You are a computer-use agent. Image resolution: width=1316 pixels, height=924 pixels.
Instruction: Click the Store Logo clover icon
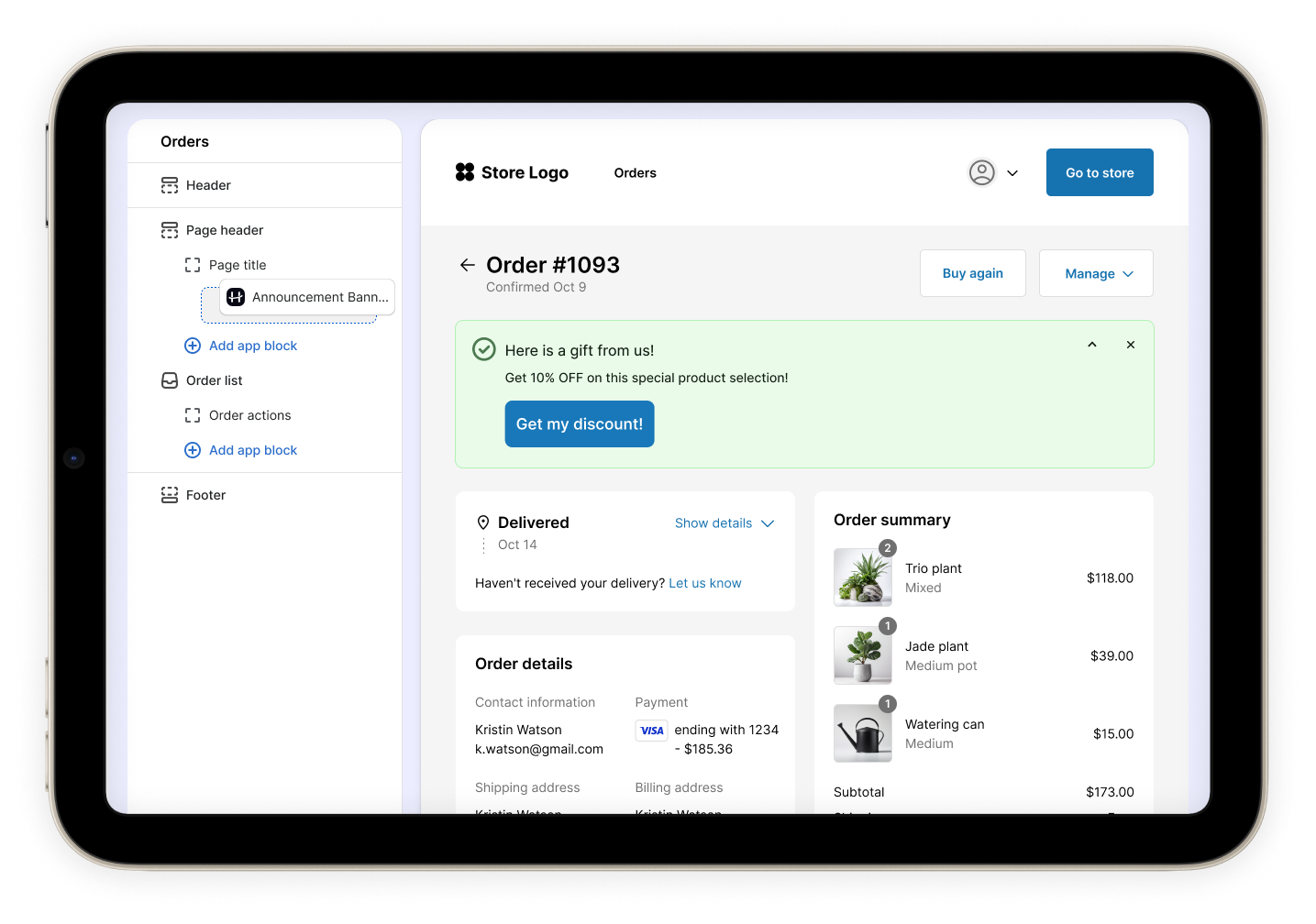[x=465, y=172]
